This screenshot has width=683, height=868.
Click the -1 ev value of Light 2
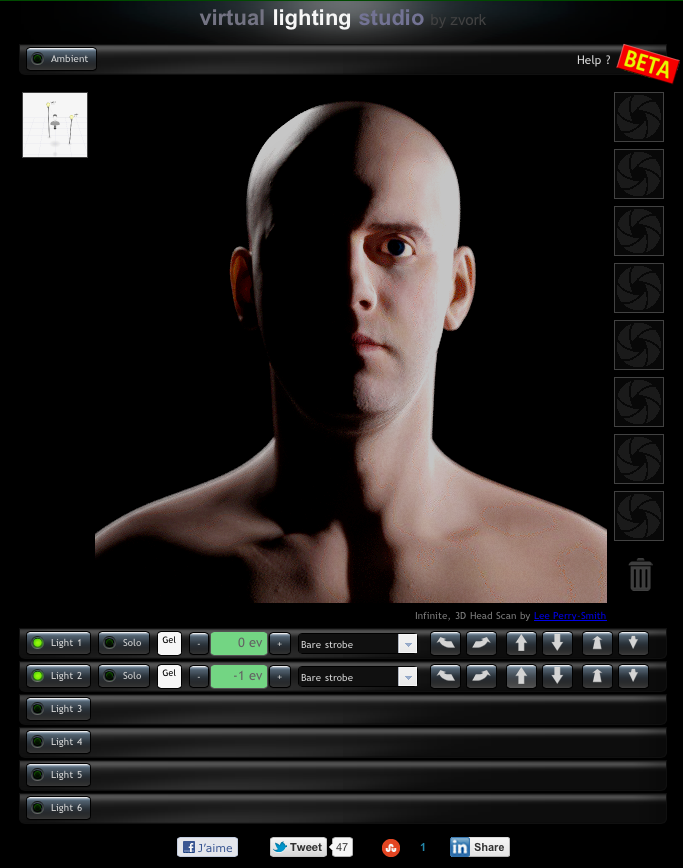pos(239,676)
